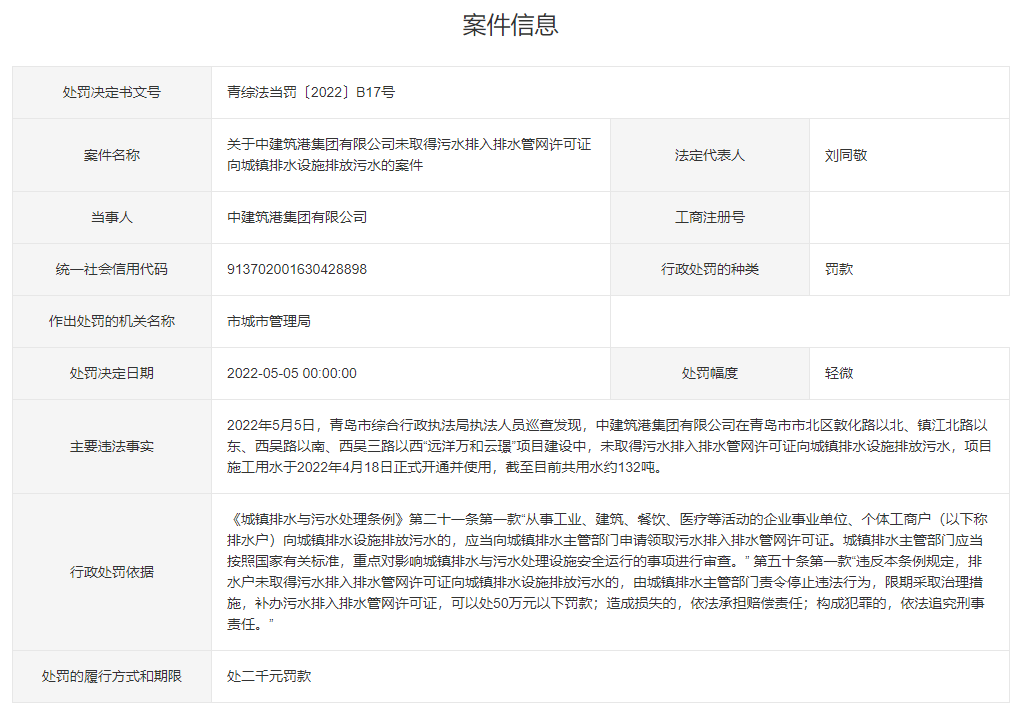Click the legal basis paragraph 《城镇排水与污水处理条例》
Viewport: 1023px width, 716px height.
pos(607,572)
